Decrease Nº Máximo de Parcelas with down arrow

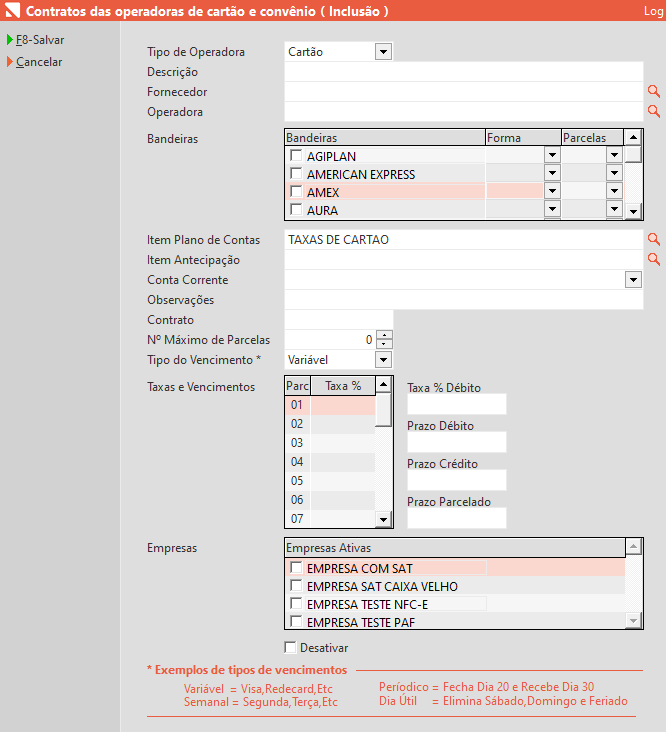point(384,344)
